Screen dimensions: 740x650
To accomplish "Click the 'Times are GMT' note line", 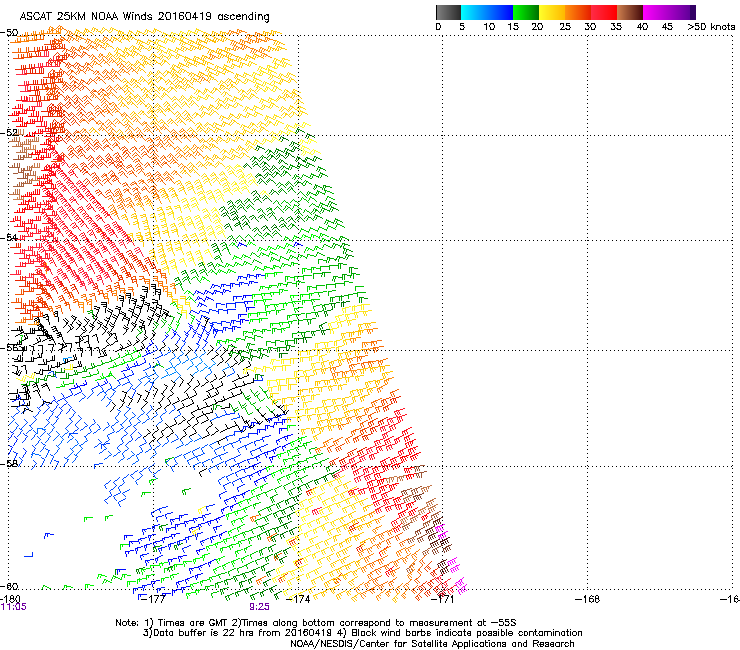I will [x=316, y=623].
